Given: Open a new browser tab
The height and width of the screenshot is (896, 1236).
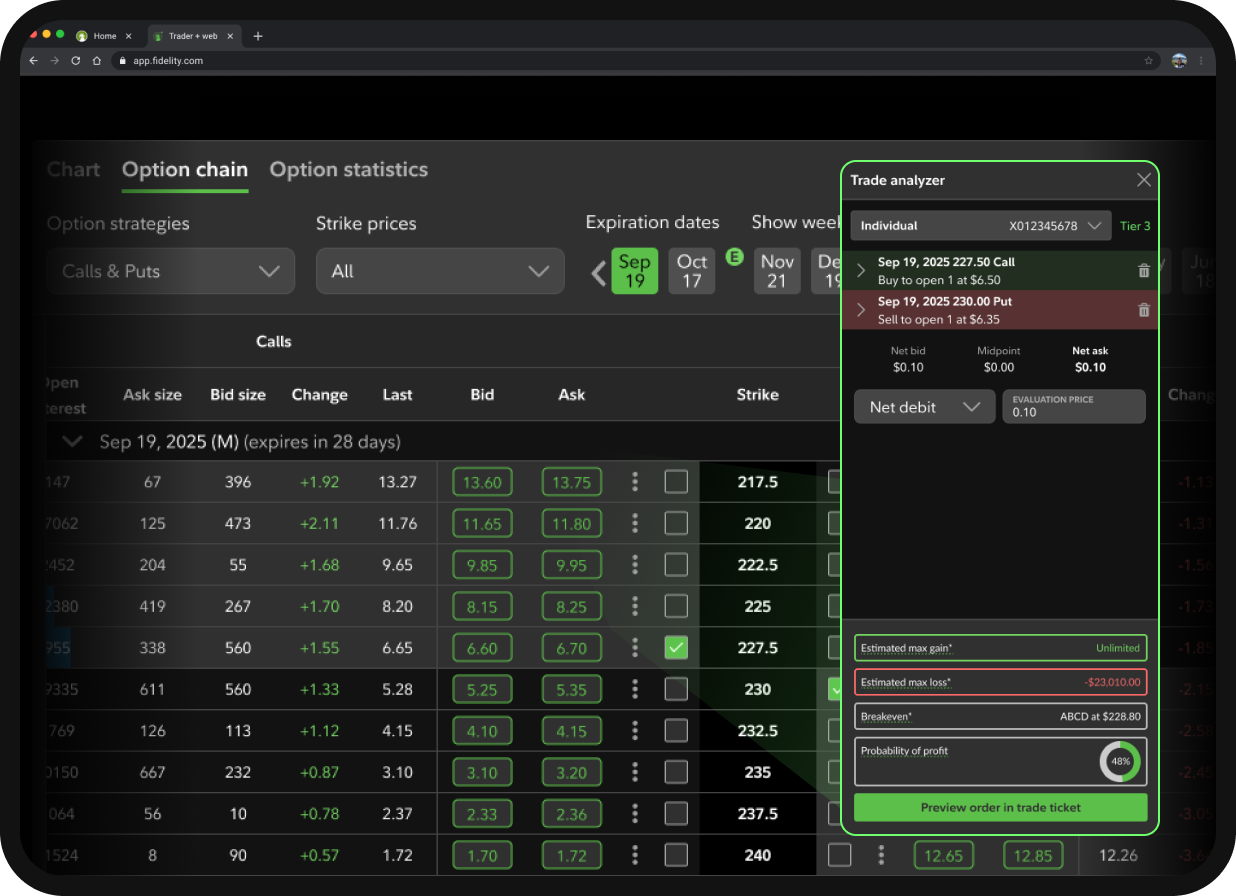Looking at the screenshot, I should 258,36.
